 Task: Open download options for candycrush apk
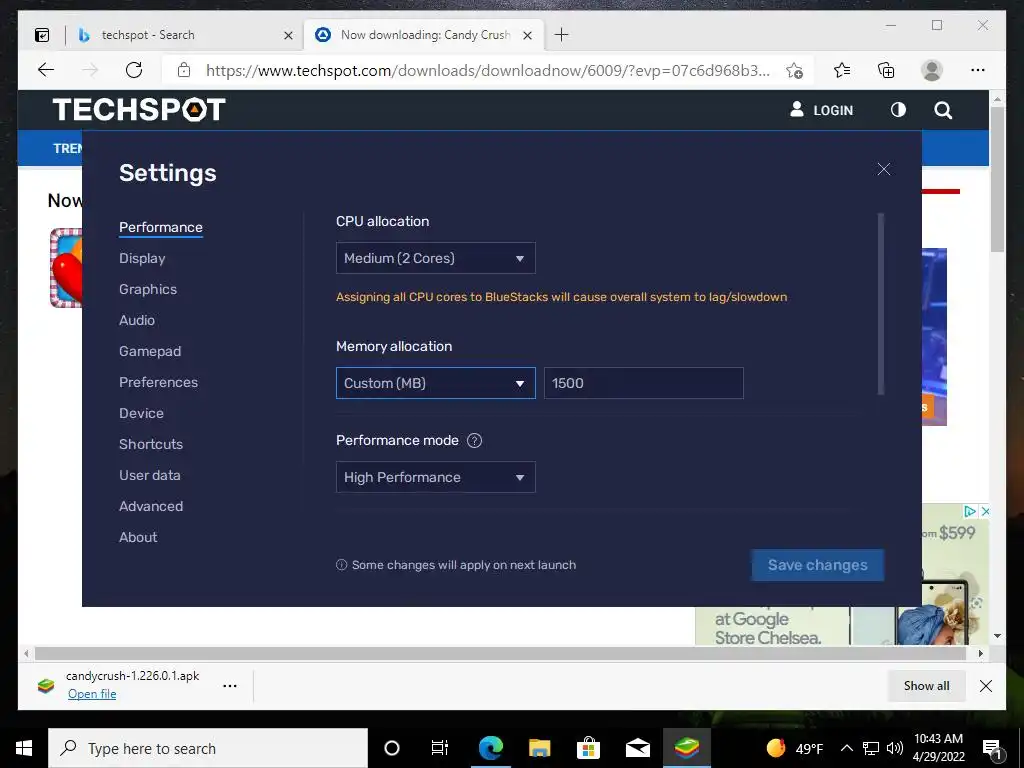[x=230, y=686]
